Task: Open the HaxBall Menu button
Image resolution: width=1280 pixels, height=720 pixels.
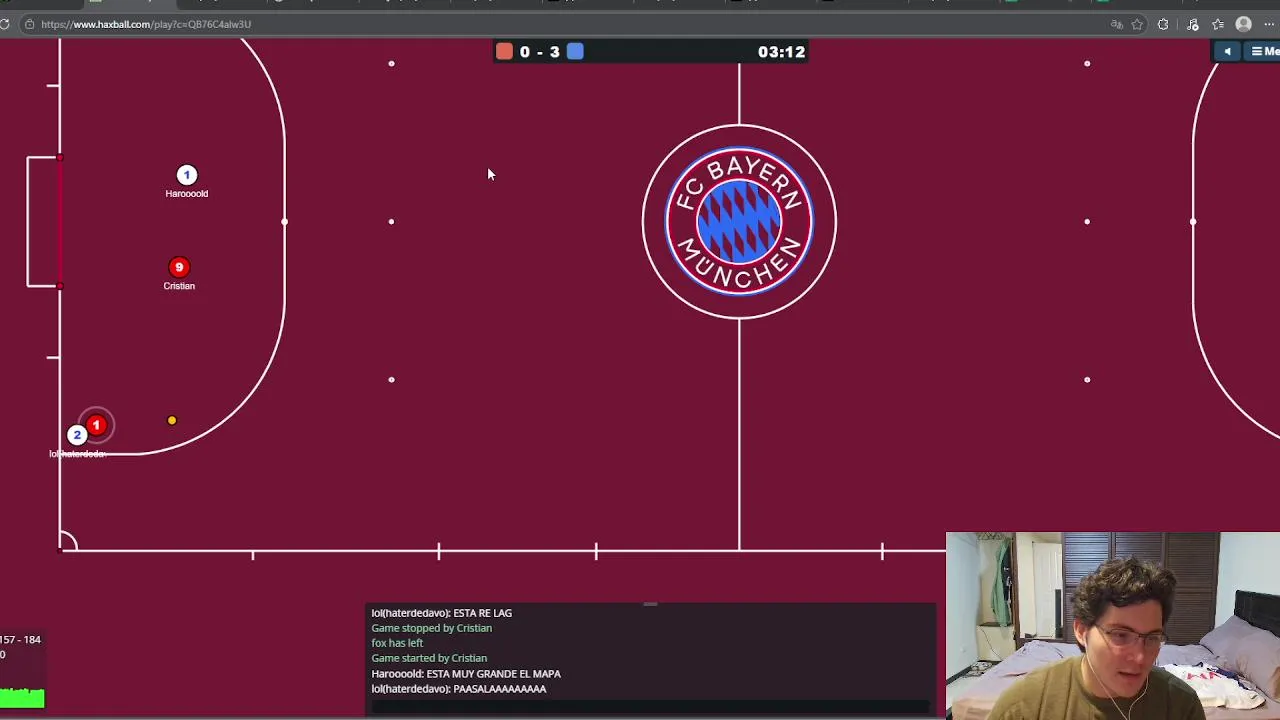Action: pos(1264,51)
